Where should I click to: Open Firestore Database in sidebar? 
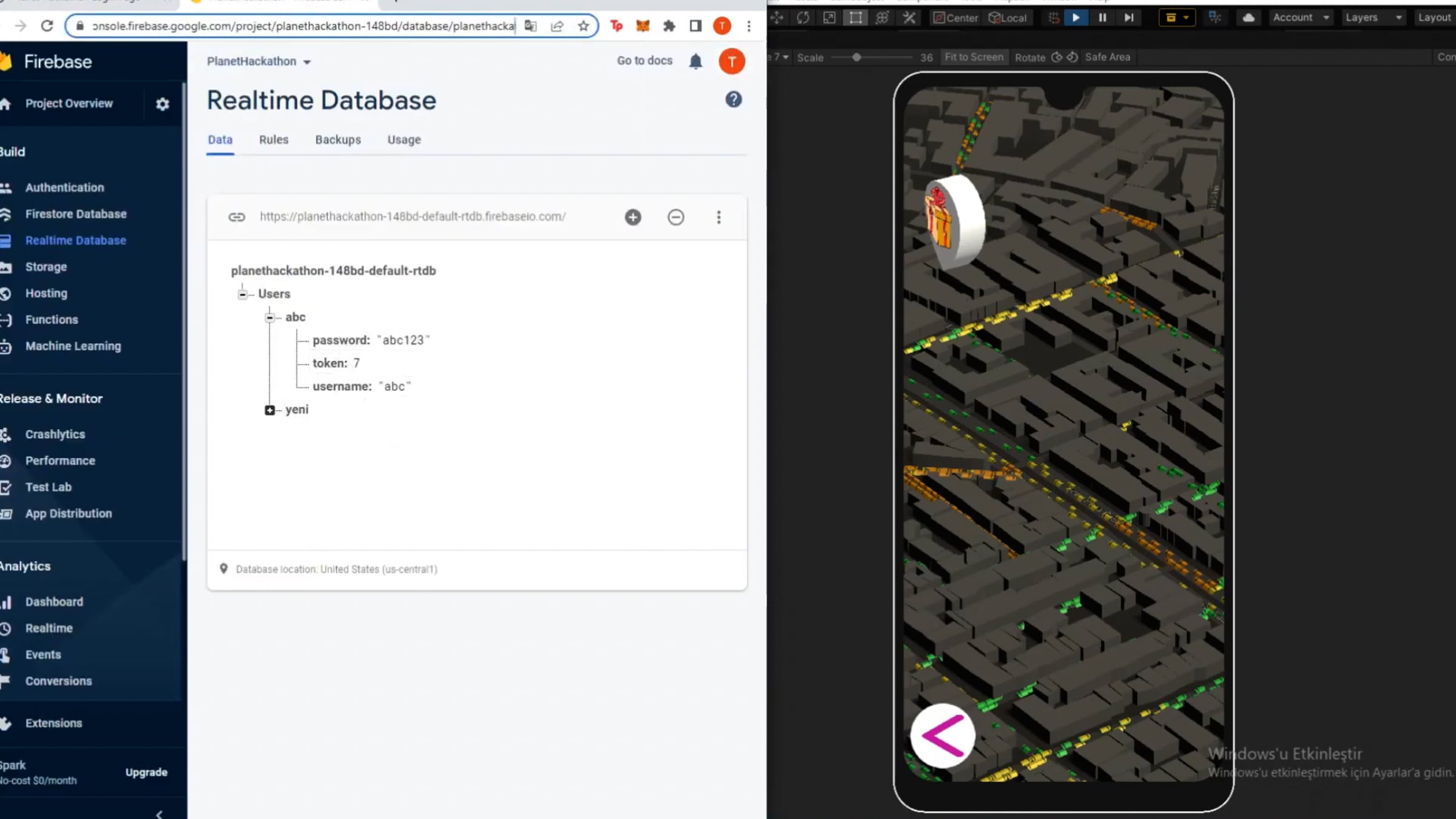point(75,214)
